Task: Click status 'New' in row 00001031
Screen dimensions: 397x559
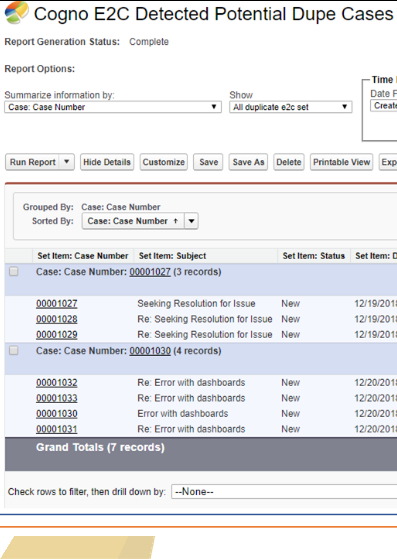Action: pos(290,429)
